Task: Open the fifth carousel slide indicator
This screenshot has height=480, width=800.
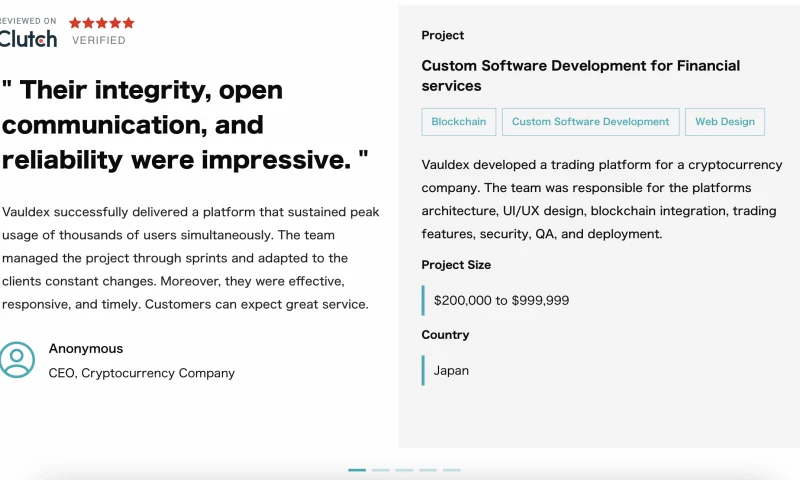Action: [452, 470]
